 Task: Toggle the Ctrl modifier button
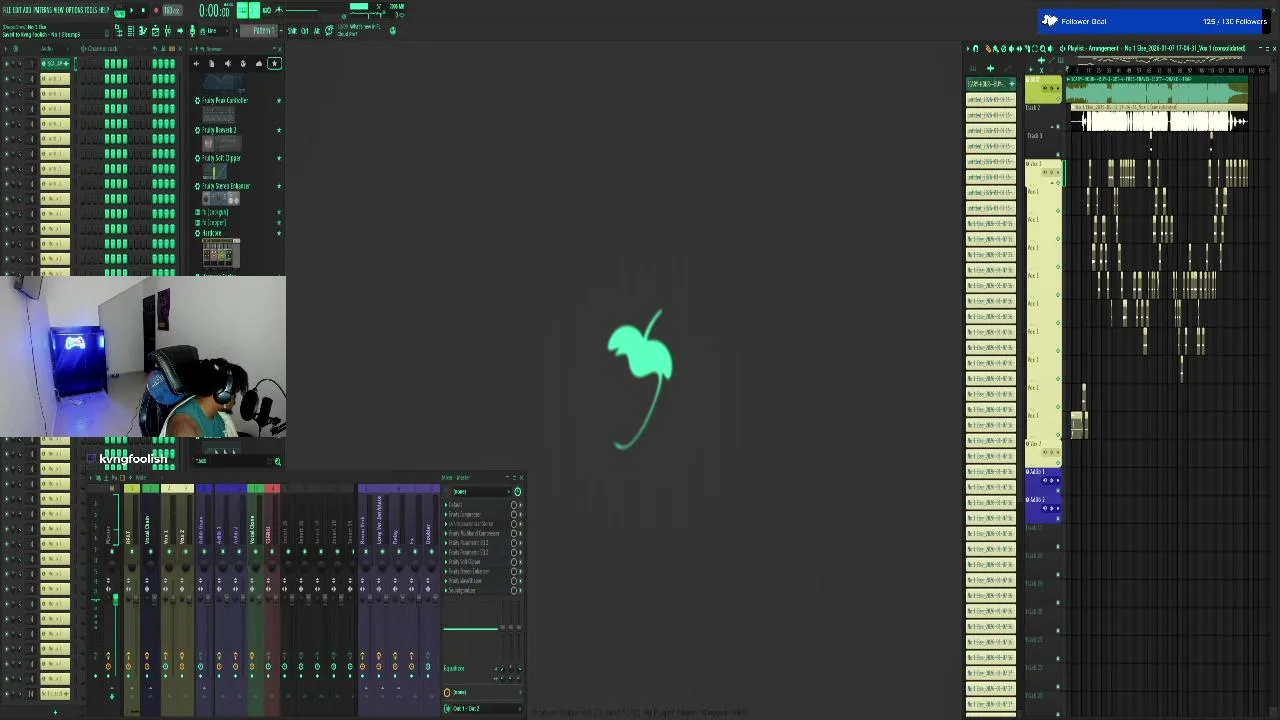(x=304, y=31)
